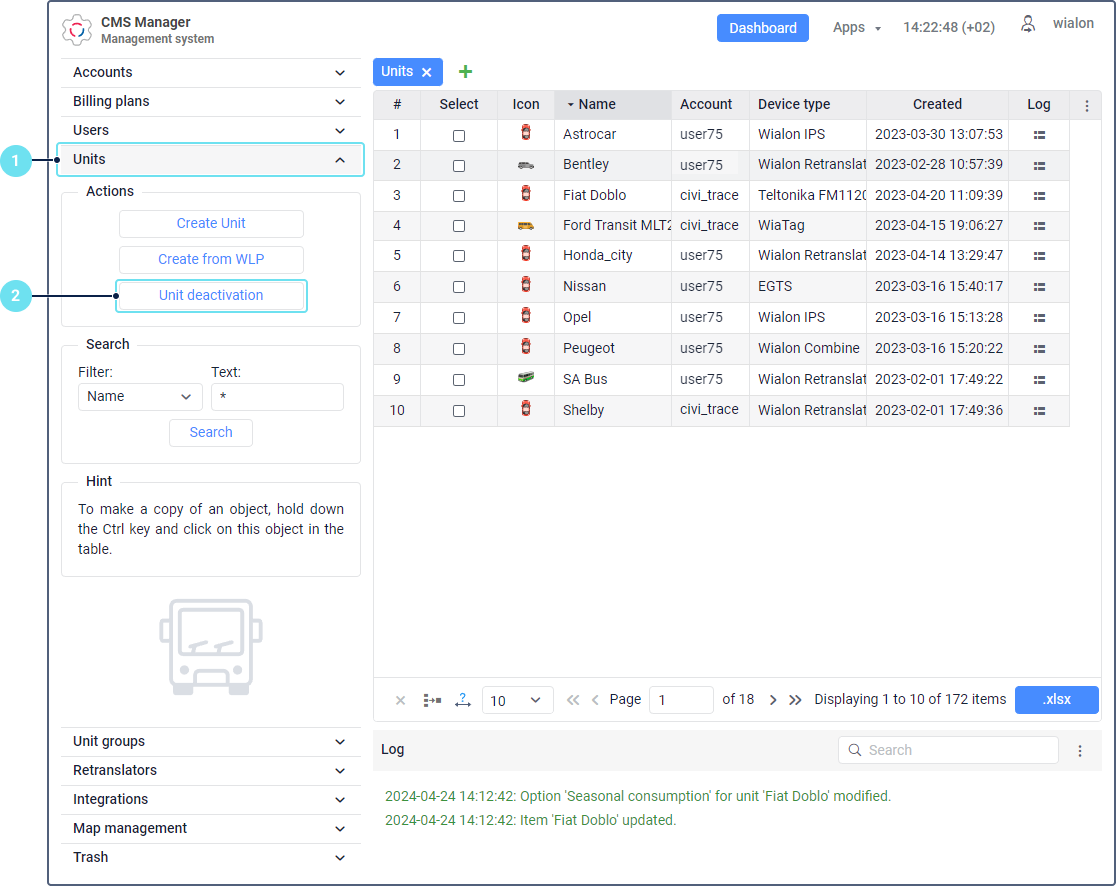This screenshot has width=1116, height=886.
Task: Expand the Unit groups section
Action: [211, 742]
